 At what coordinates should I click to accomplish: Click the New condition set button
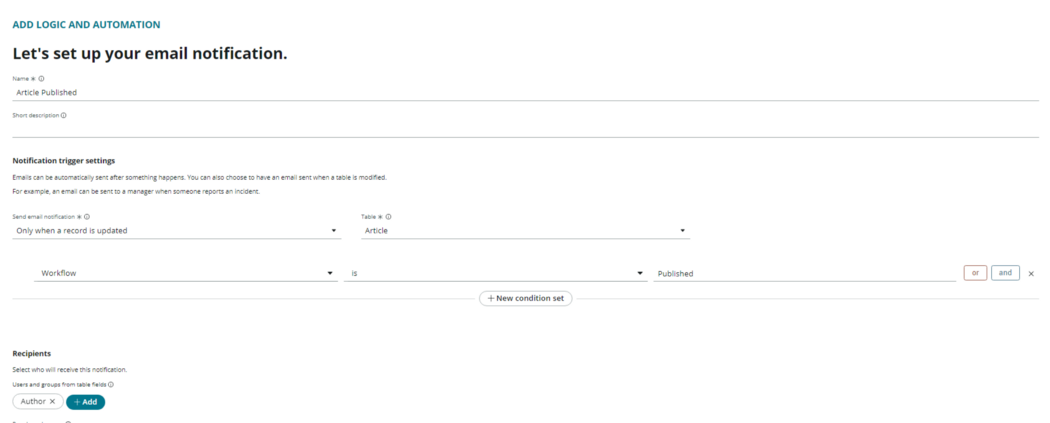pyautogui.click(x=526, y=299)
